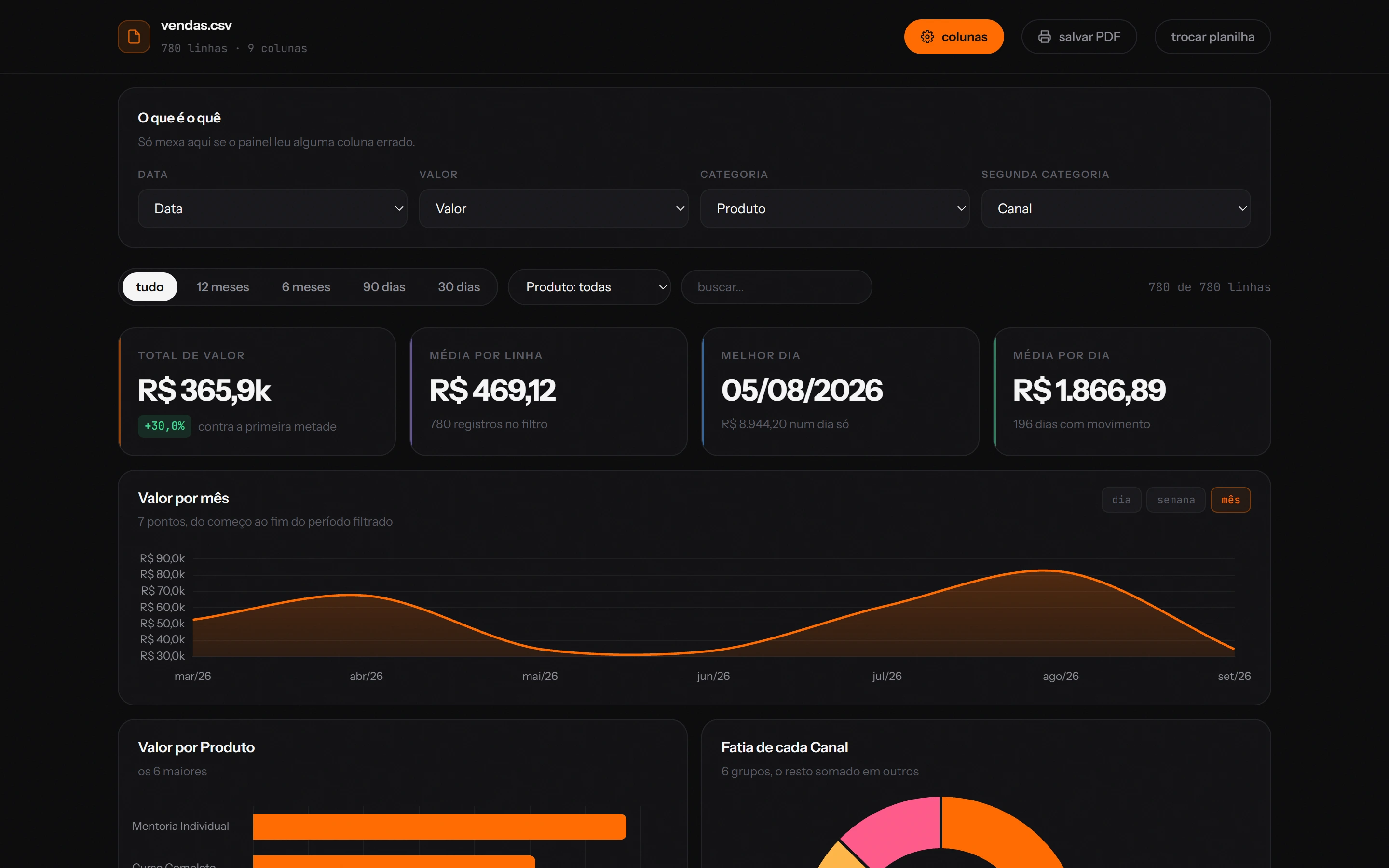Click the "R$ 469,12" average value

492,391
